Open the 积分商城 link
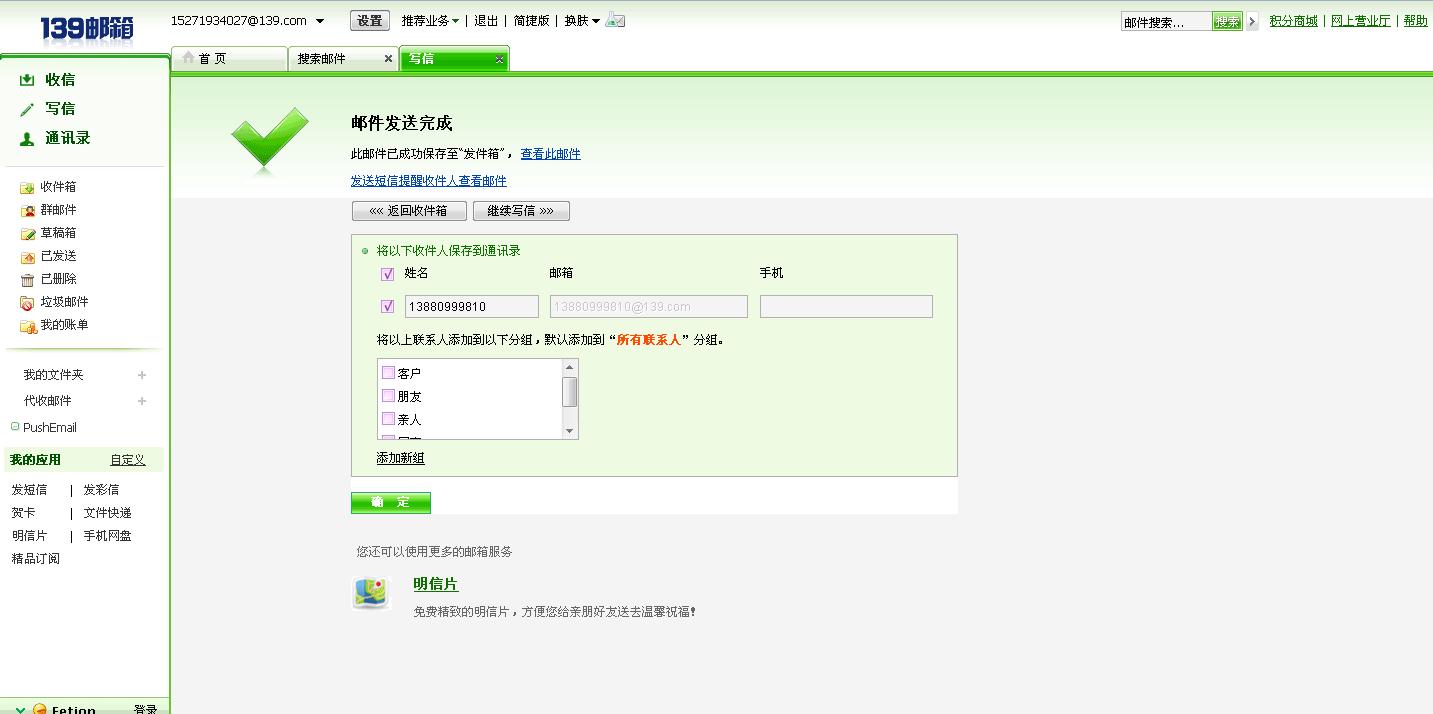Screen dimensions: 1433x714 point(1294,21)
